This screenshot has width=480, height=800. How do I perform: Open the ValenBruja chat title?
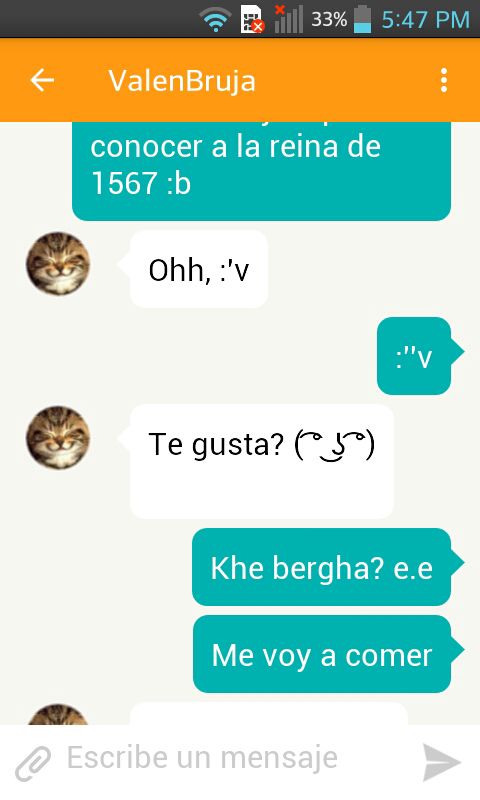click(x=182, y=81)
